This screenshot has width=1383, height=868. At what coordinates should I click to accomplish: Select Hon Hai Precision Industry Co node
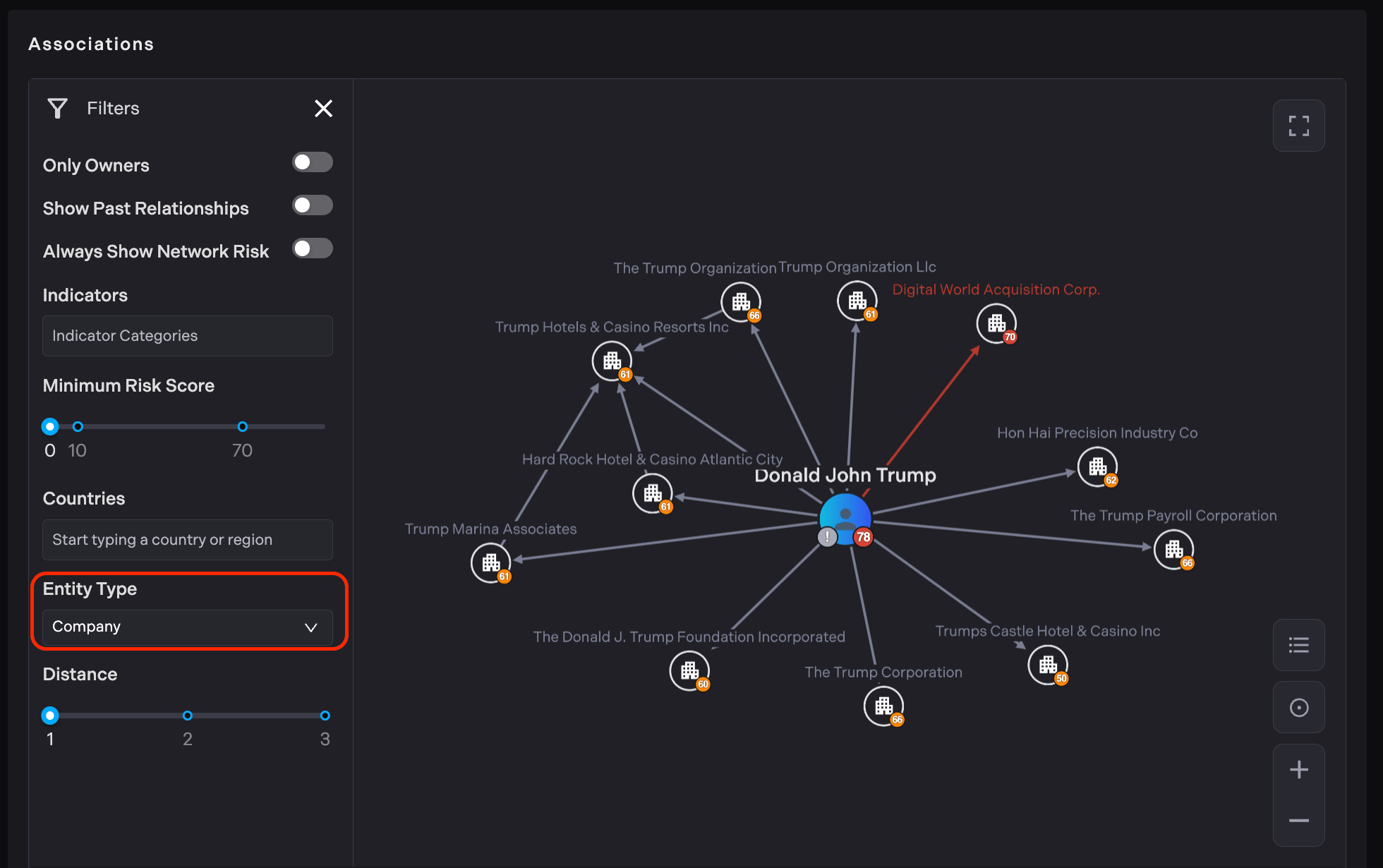1097,466
